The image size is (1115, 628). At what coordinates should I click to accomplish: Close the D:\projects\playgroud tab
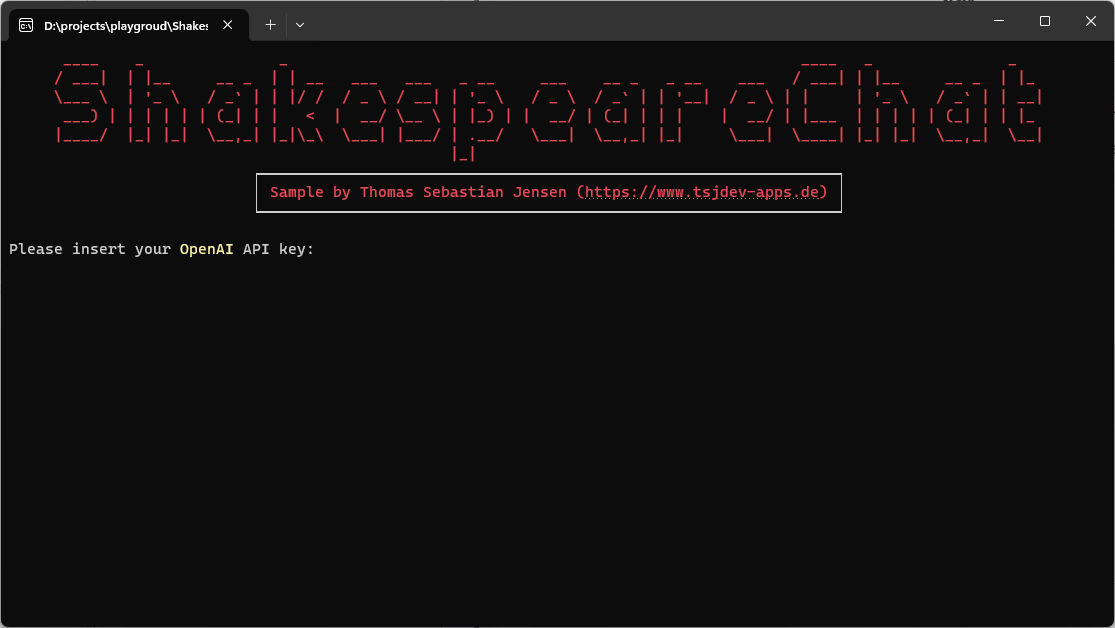click(x=228, y=25)
